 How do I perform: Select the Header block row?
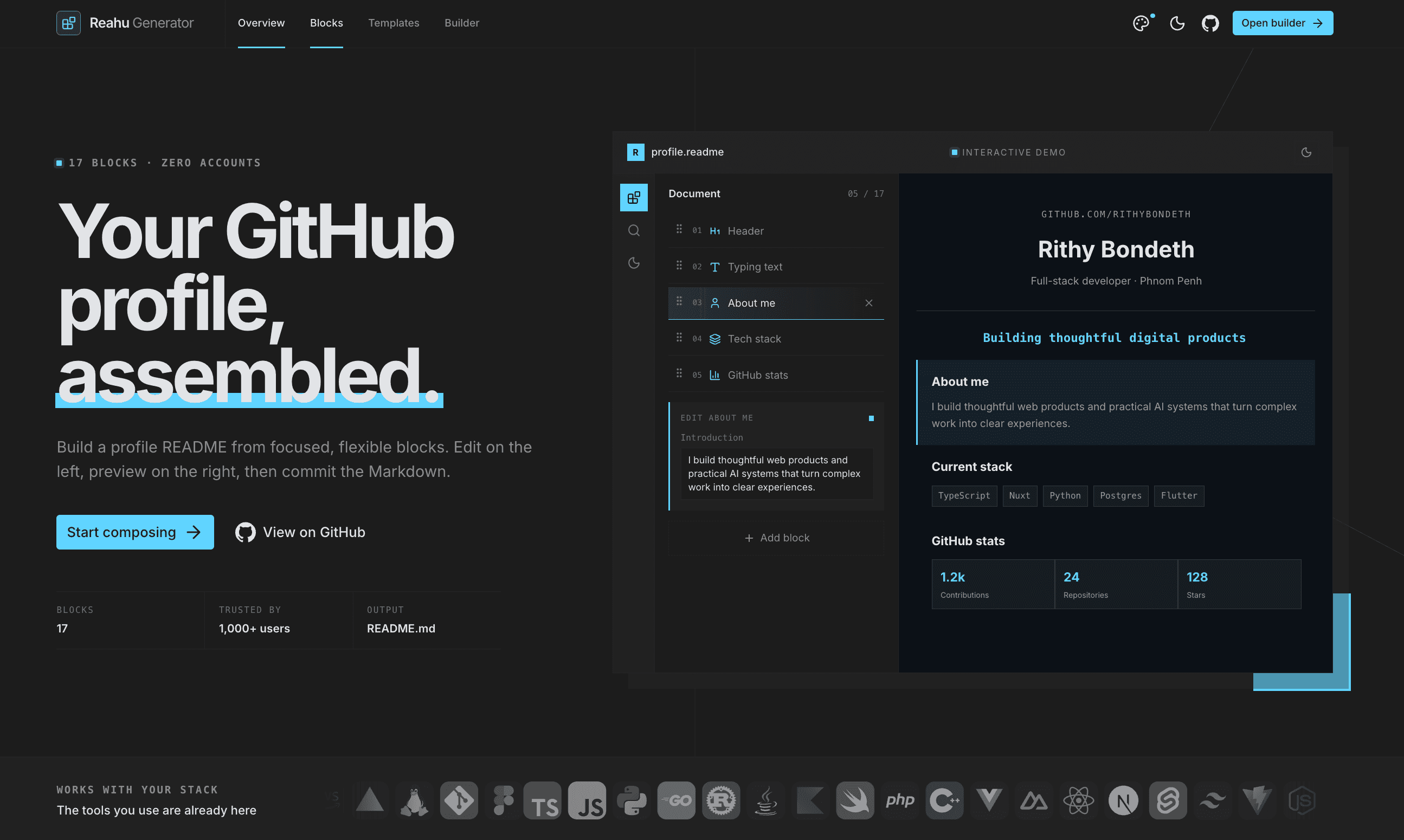coord(776,231)
